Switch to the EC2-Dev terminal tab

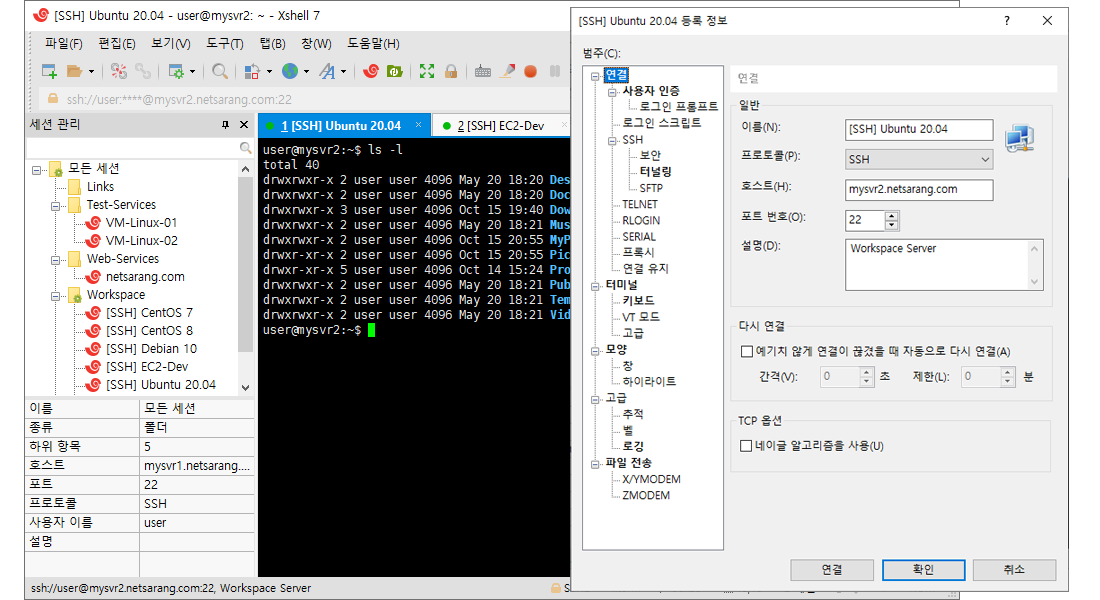[501, 126]
